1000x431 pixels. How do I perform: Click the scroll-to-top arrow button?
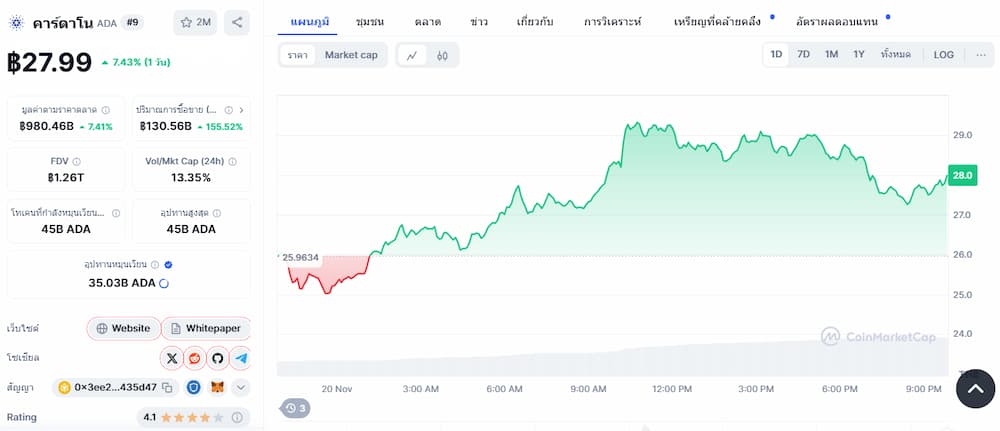(975, 388)
